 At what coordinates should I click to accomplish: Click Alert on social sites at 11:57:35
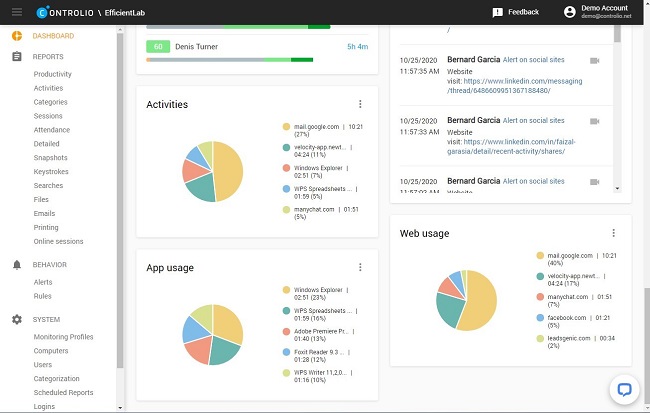[534, 60]
